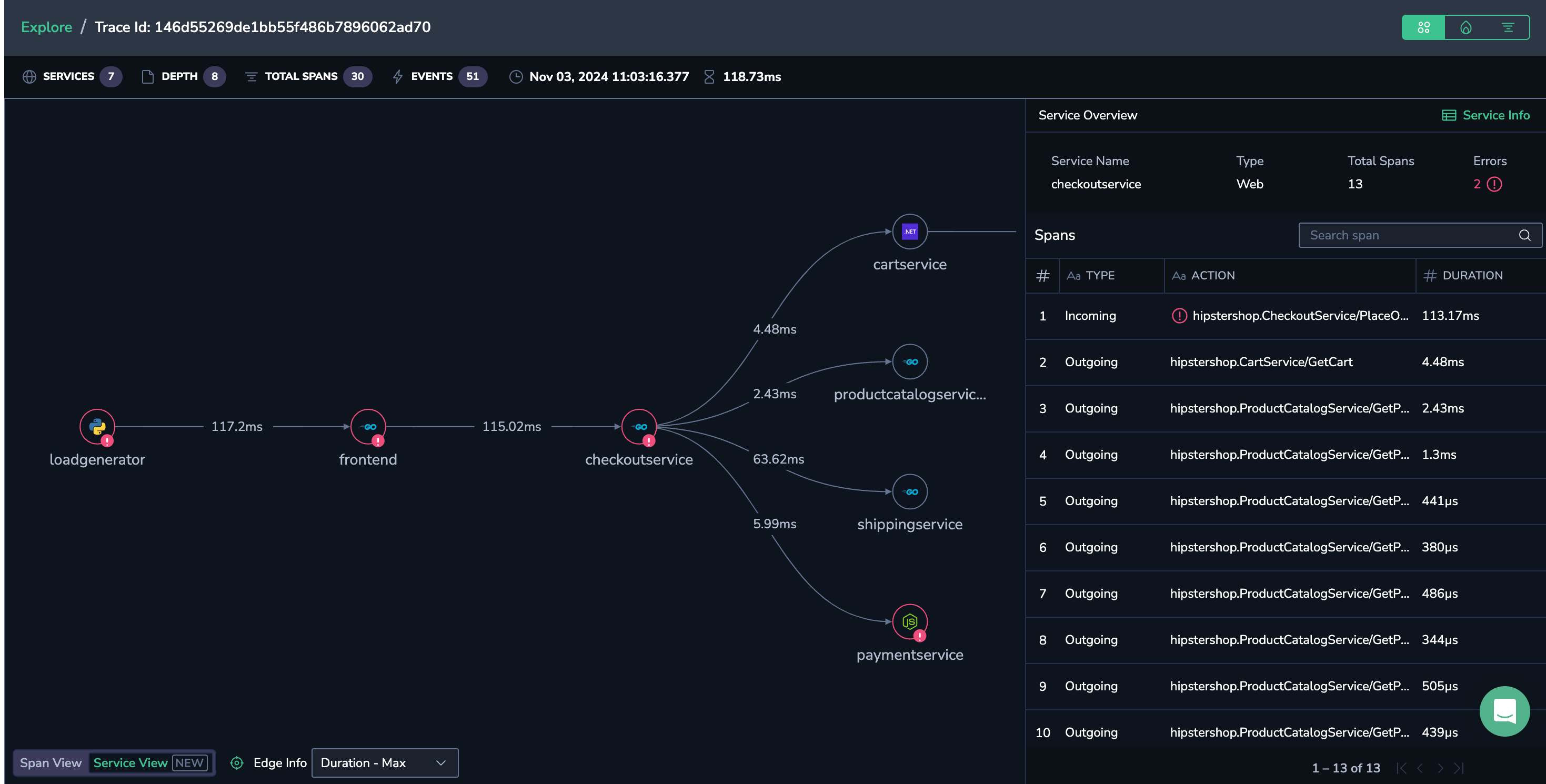Click the NEW badge on Service View
The width and height of the screenshot is (1546, 784).
click(189, 762)
